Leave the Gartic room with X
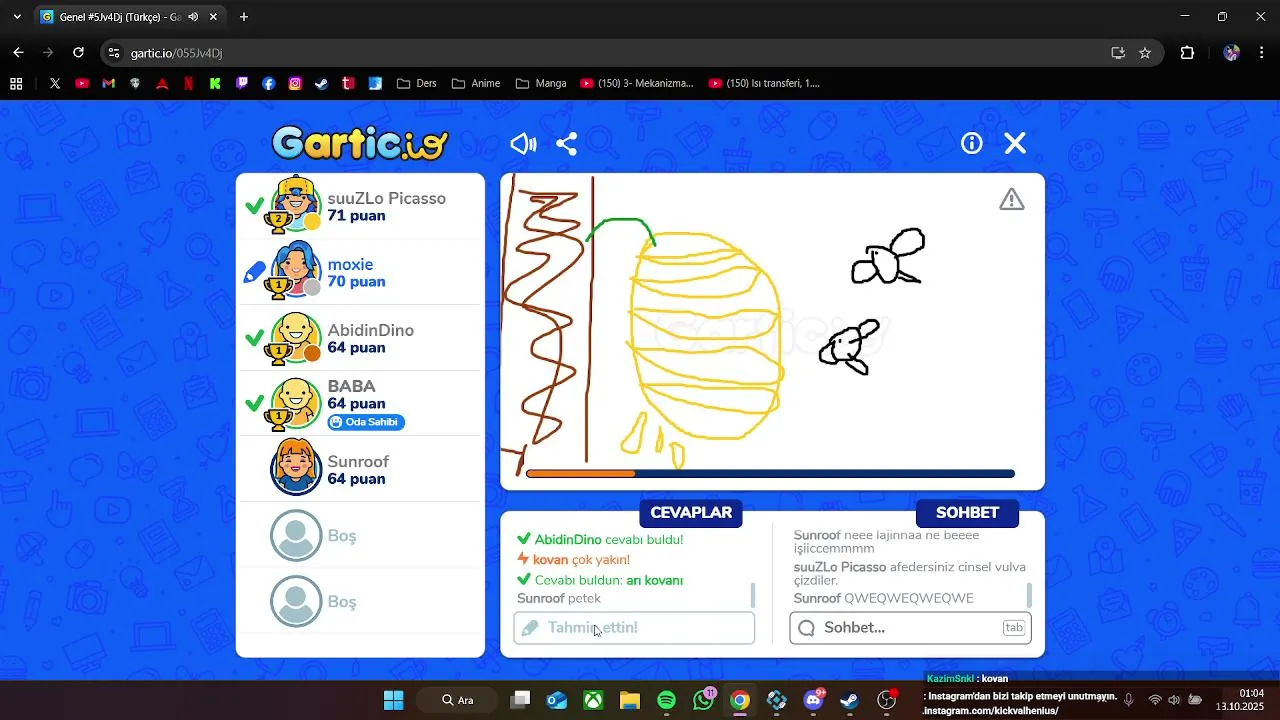 pos(1015,143)
